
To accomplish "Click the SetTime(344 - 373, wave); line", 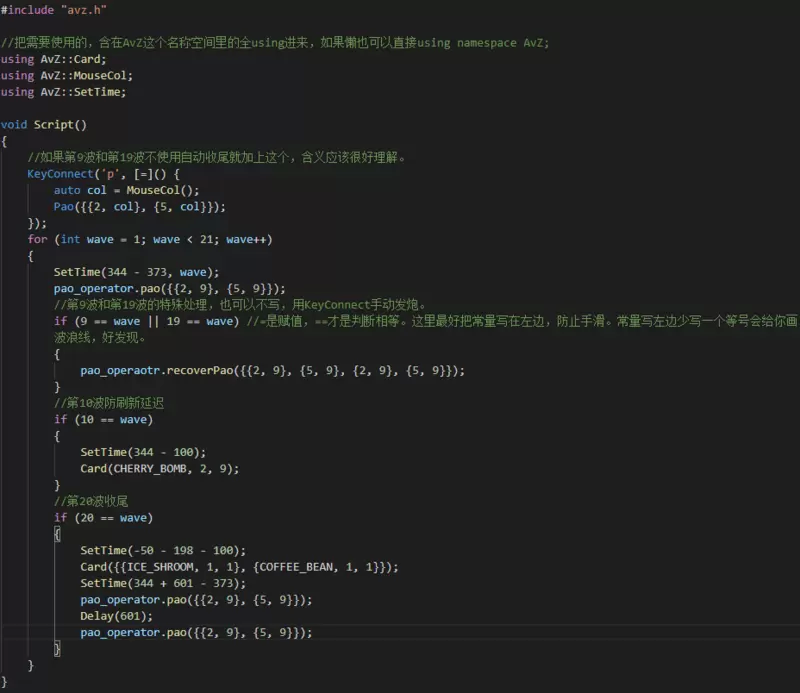I will pos(136,272).
